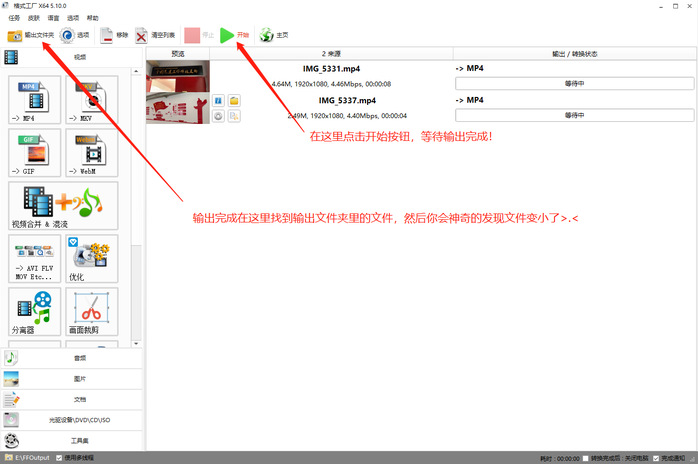Open the 任务 menu
This screenshot has height=464, width=698.
pyautogui.click(x=13, y=18)
